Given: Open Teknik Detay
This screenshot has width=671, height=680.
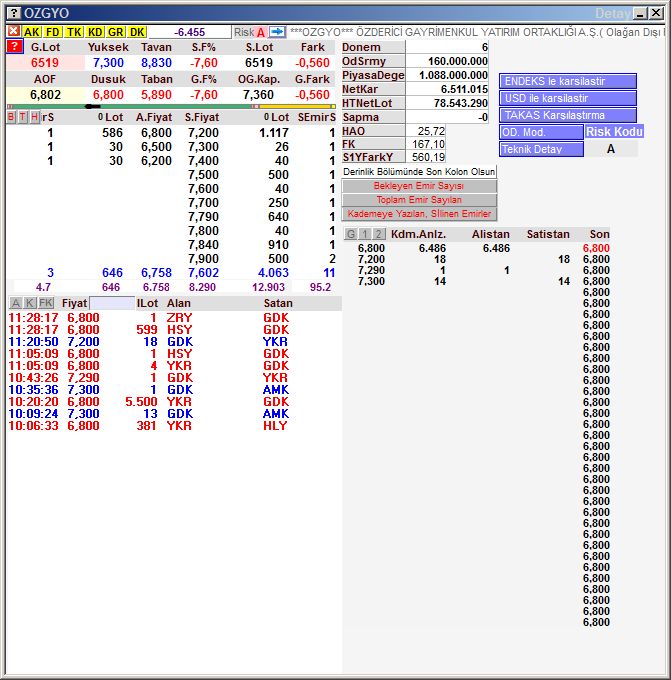Looking at the screenshot, I should point(541,149).
